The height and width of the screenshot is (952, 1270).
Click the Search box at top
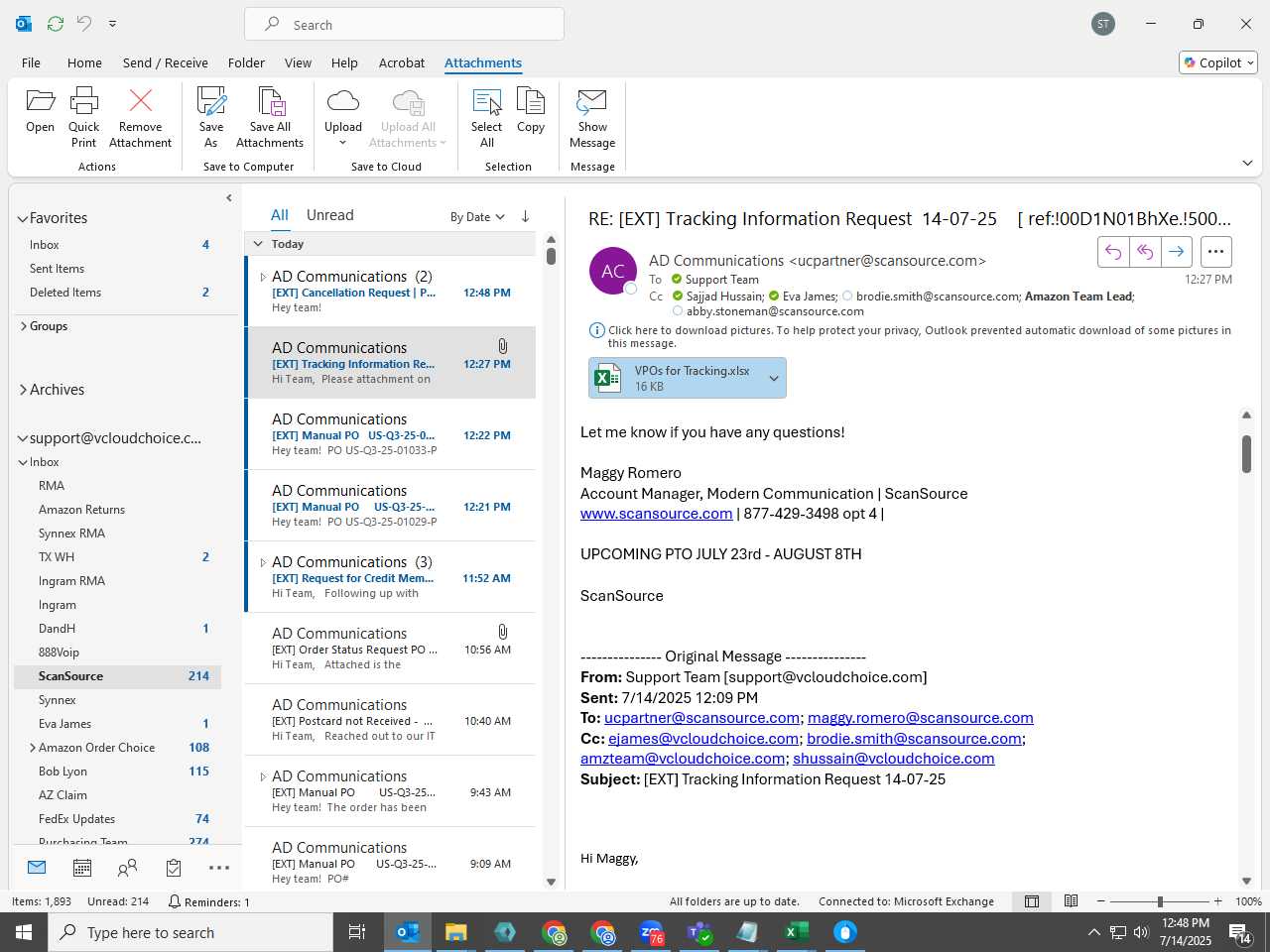(x=405, y=25)
